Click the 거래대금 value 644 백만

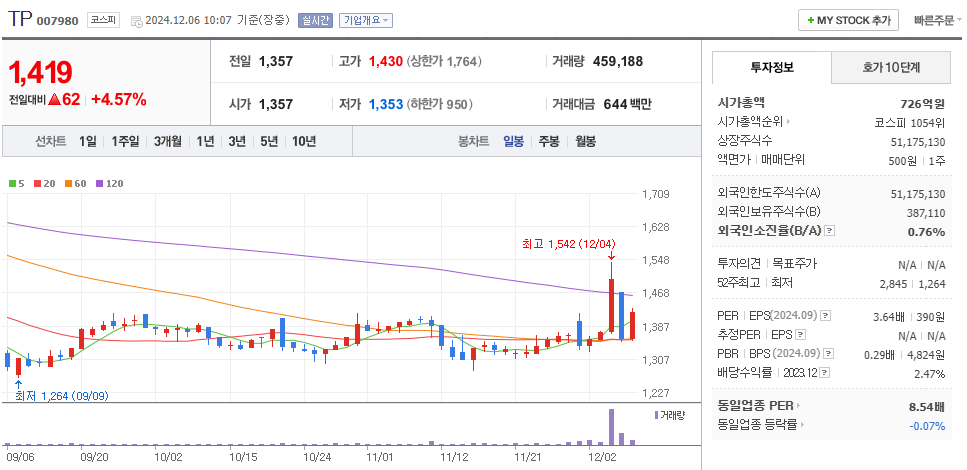click(627, 104)
